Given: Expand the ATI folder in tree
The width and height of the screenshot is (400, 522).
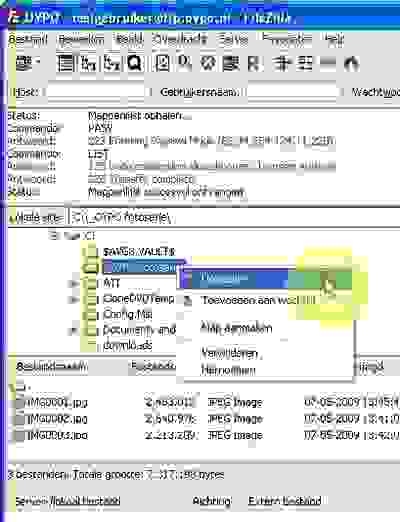Looking at the screenshot, I should tap(73, 283).
